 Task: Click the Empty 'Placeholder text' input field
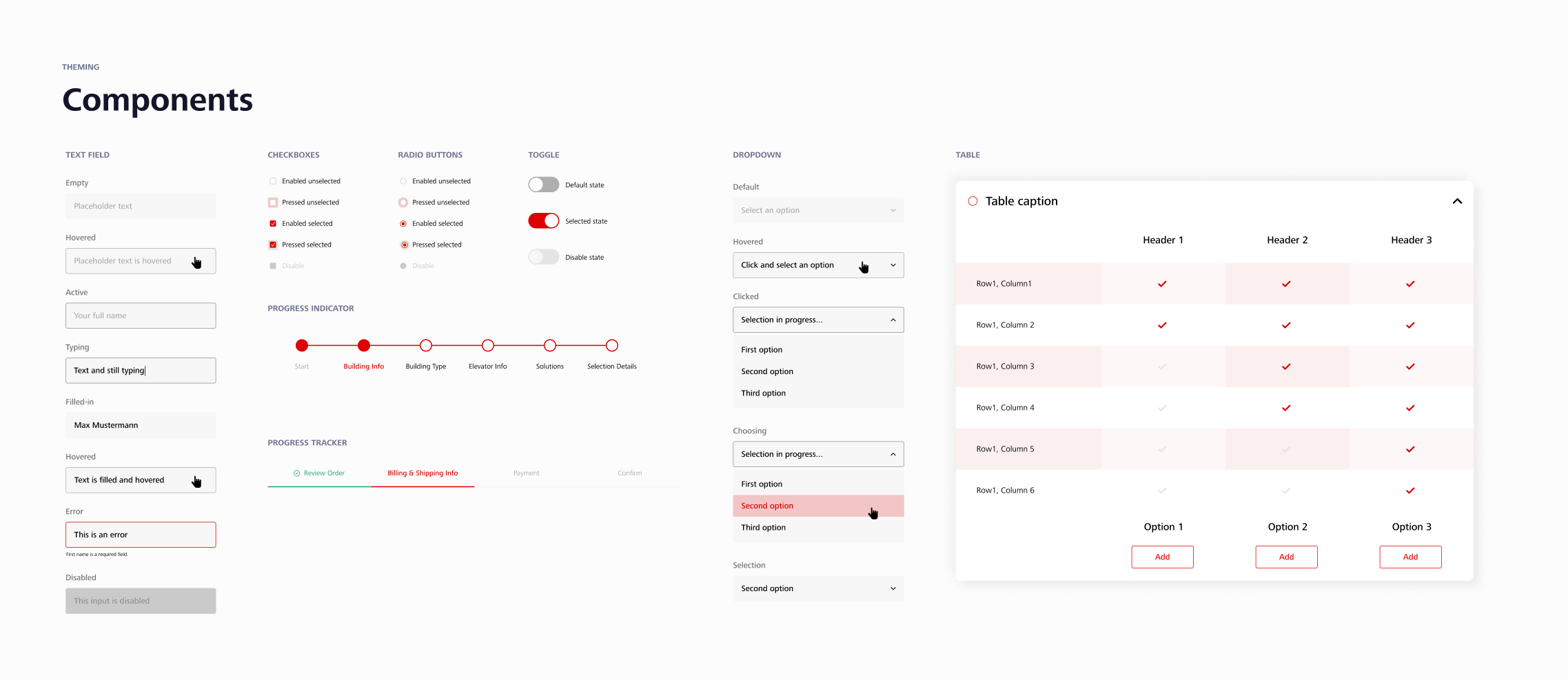[x=141, y=206]
